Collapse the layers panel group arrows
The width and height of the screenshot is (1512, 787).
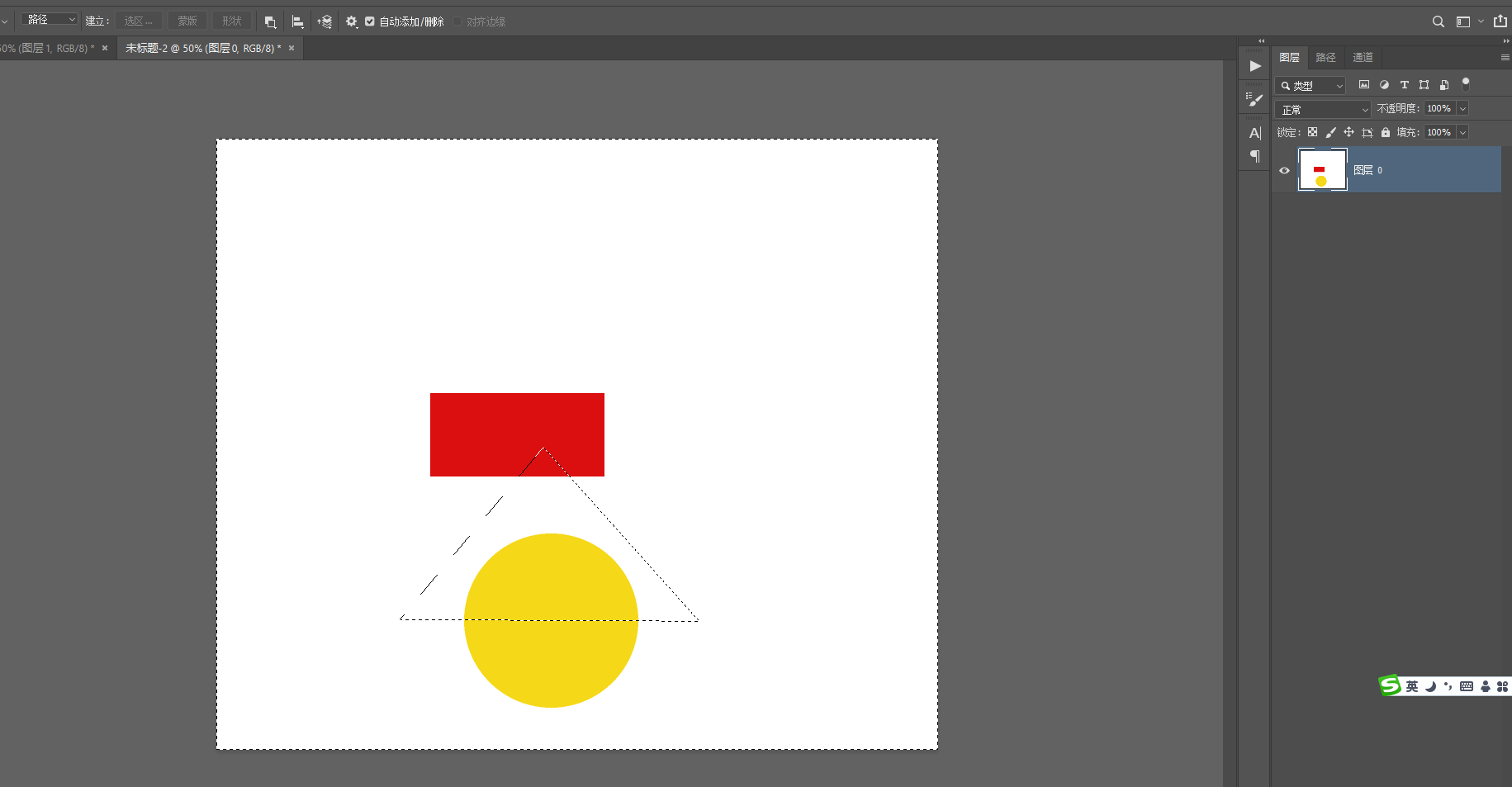click(1506, 40)
